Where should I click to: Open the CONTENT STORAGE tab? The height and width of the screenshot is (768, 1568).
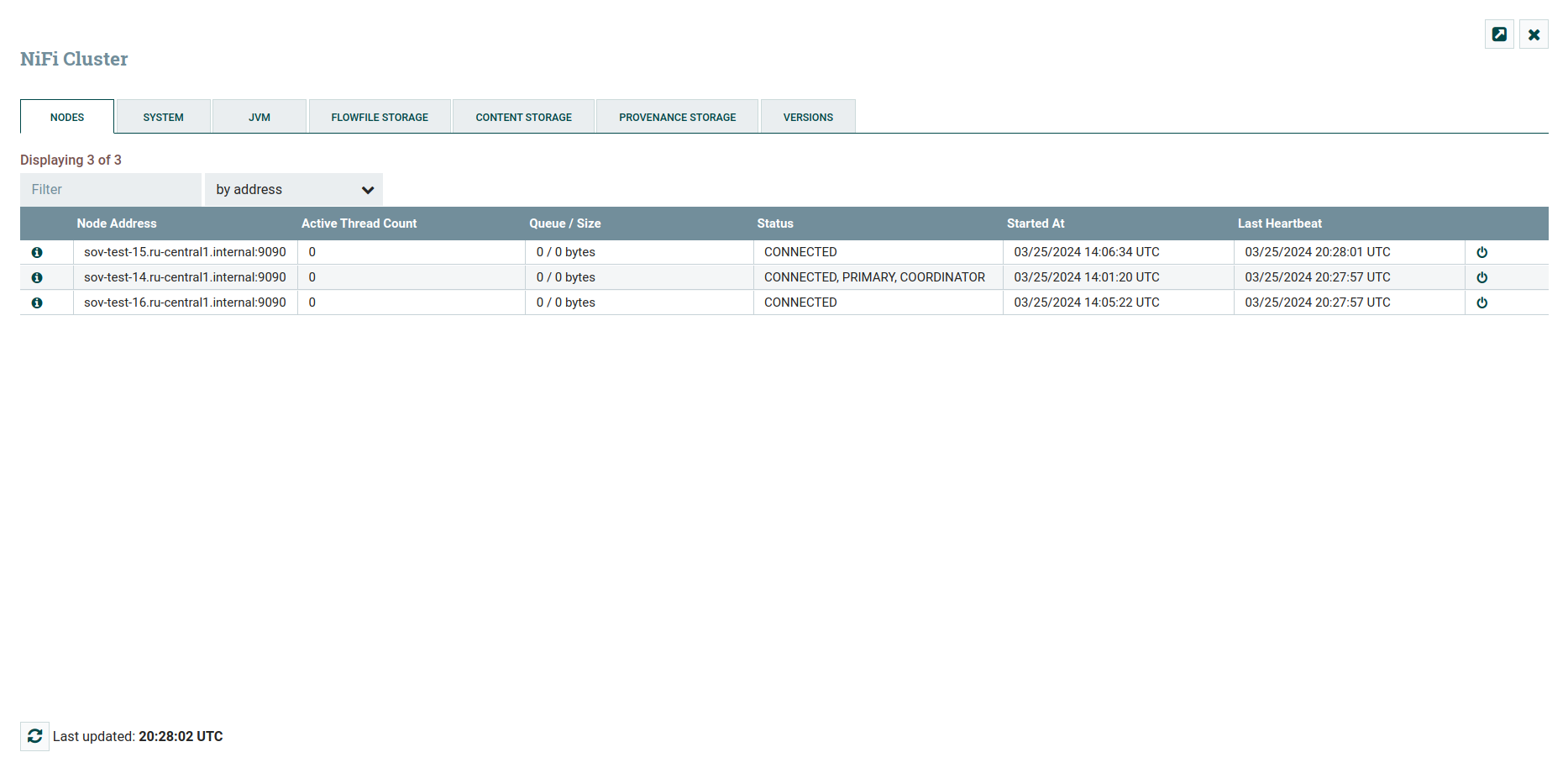tap(524, 117)
